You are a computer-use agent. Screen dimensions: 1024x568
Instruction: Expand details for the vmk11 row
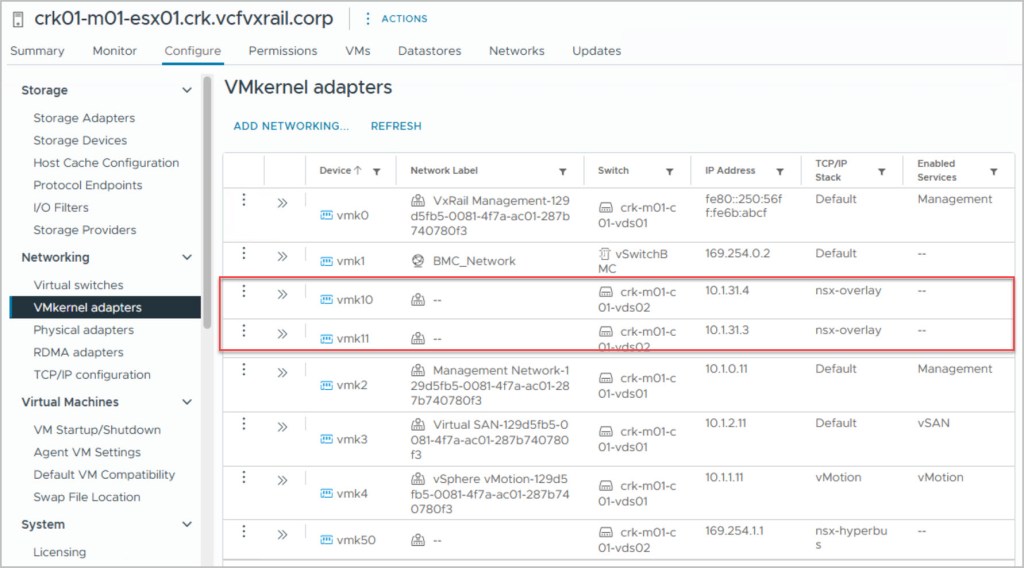point(282,334)
